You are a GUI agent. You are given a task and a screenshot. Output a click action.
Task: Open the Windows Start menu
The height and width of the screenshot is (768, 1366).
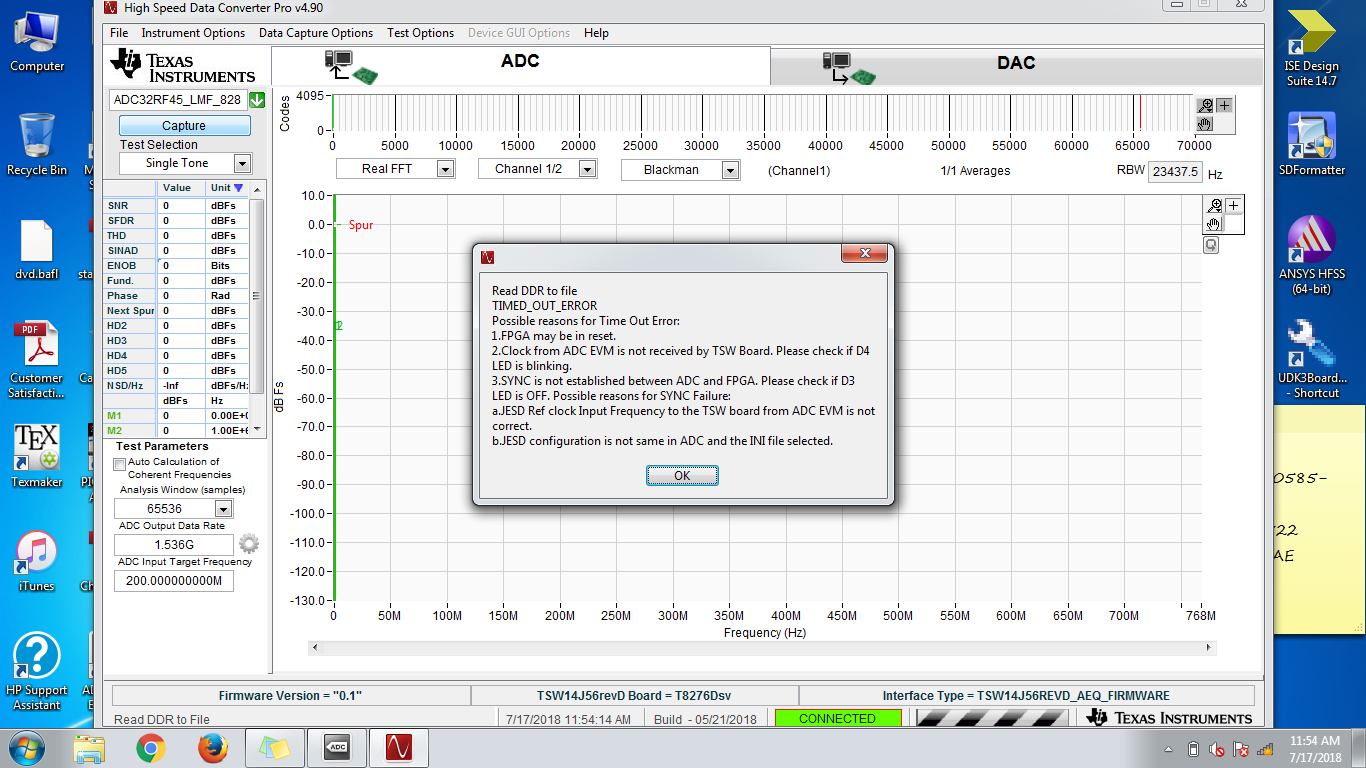click(x=26, y=748)
